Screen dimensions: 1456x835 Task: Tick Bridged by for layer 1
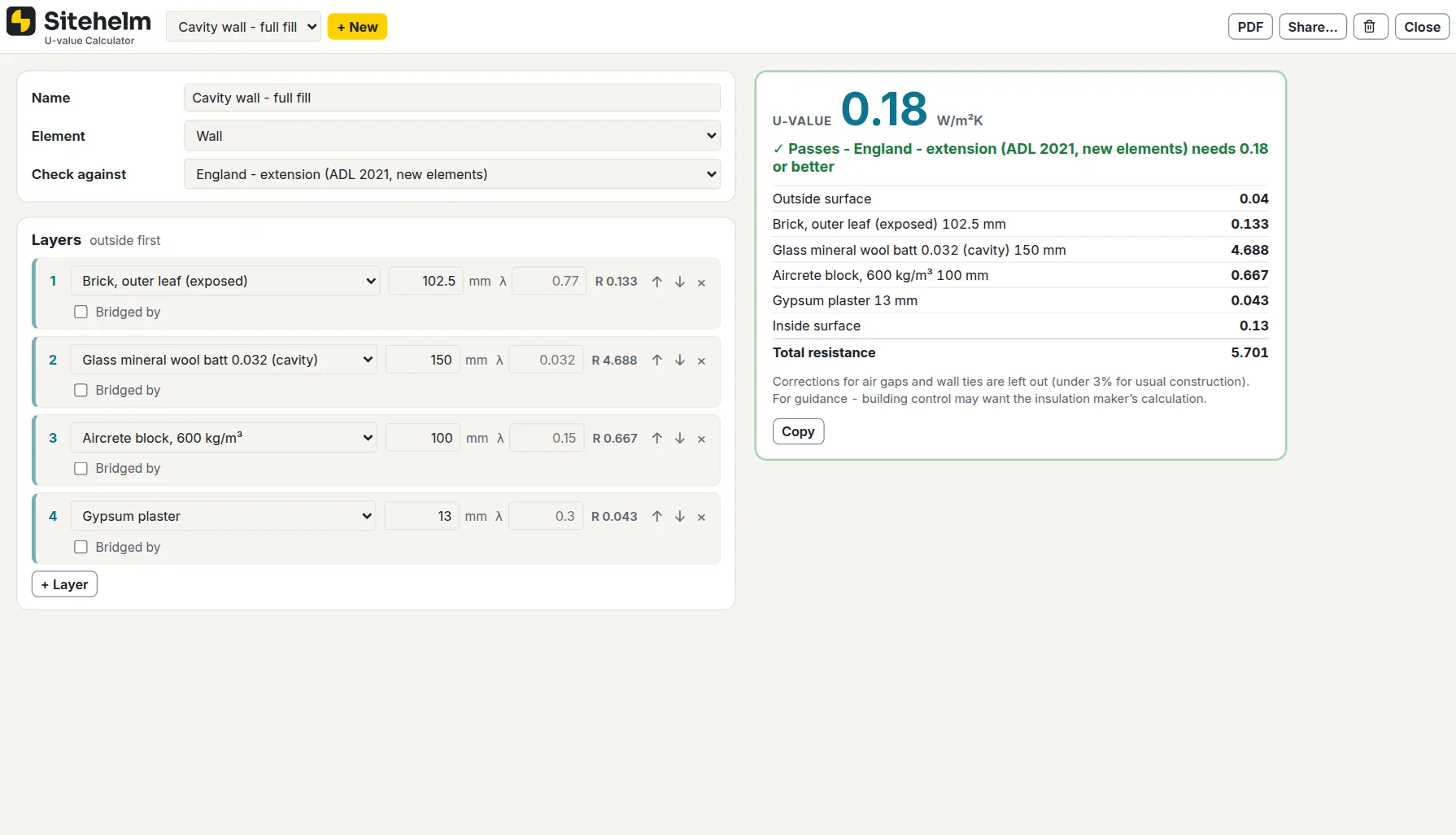click(81, 312)
